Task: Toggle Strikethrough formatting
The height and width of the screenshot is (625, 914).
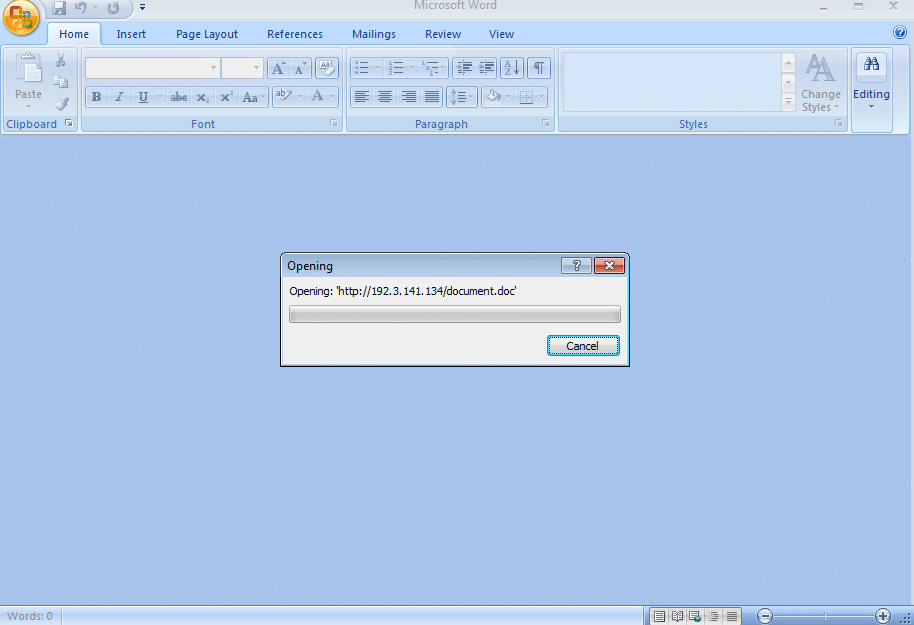Action: 178,97
